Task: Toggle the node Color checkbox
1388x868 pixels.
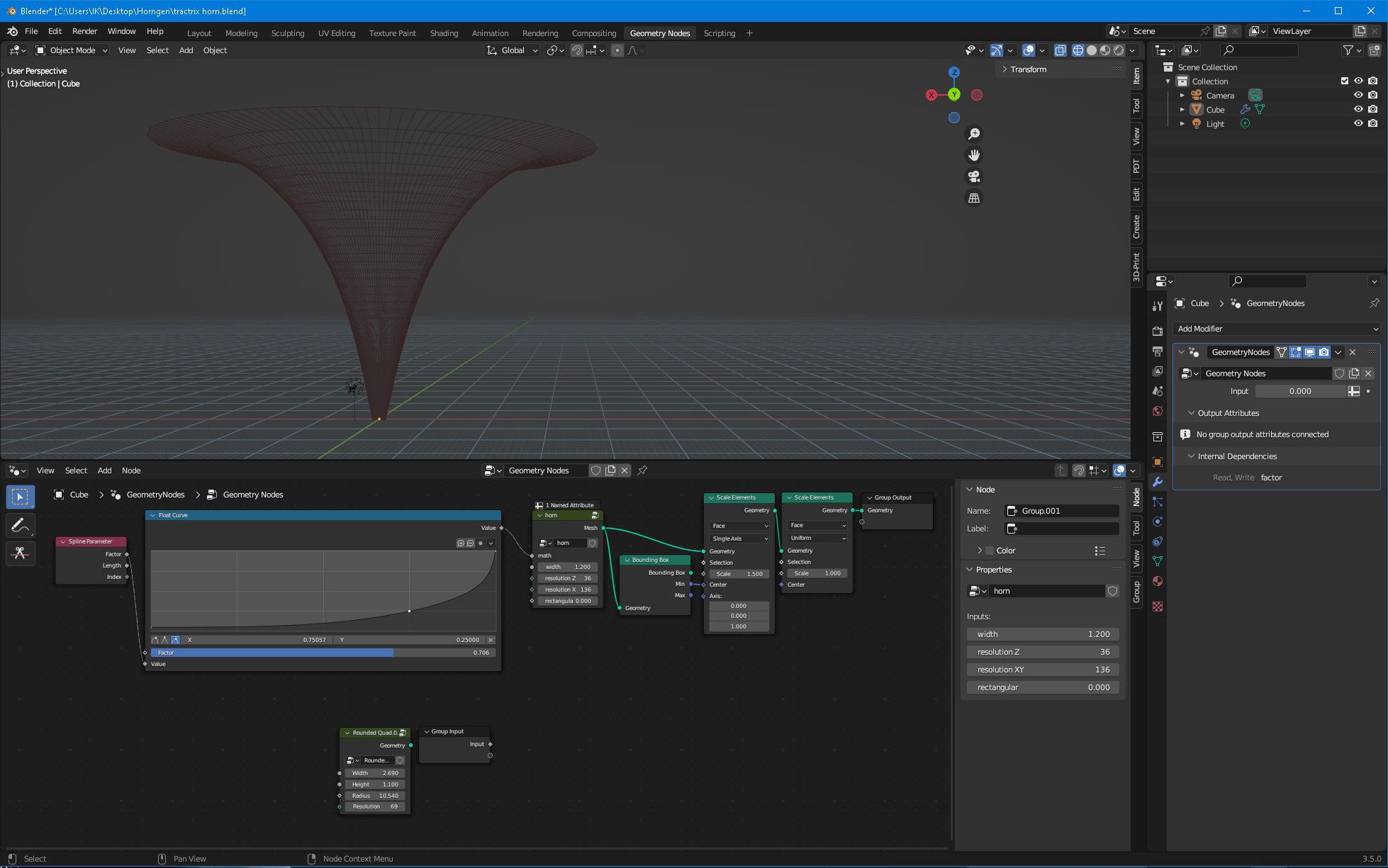Action: tap(990, 551)
